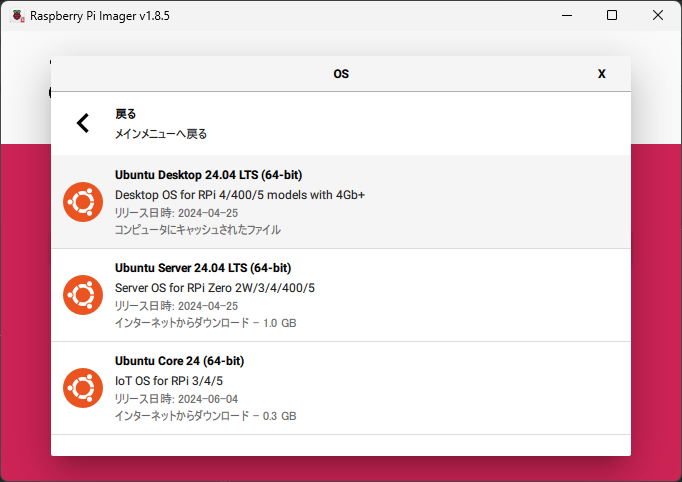Close the Raspberry Pi Imager window
682x482 pixels.
click(658, 15)
